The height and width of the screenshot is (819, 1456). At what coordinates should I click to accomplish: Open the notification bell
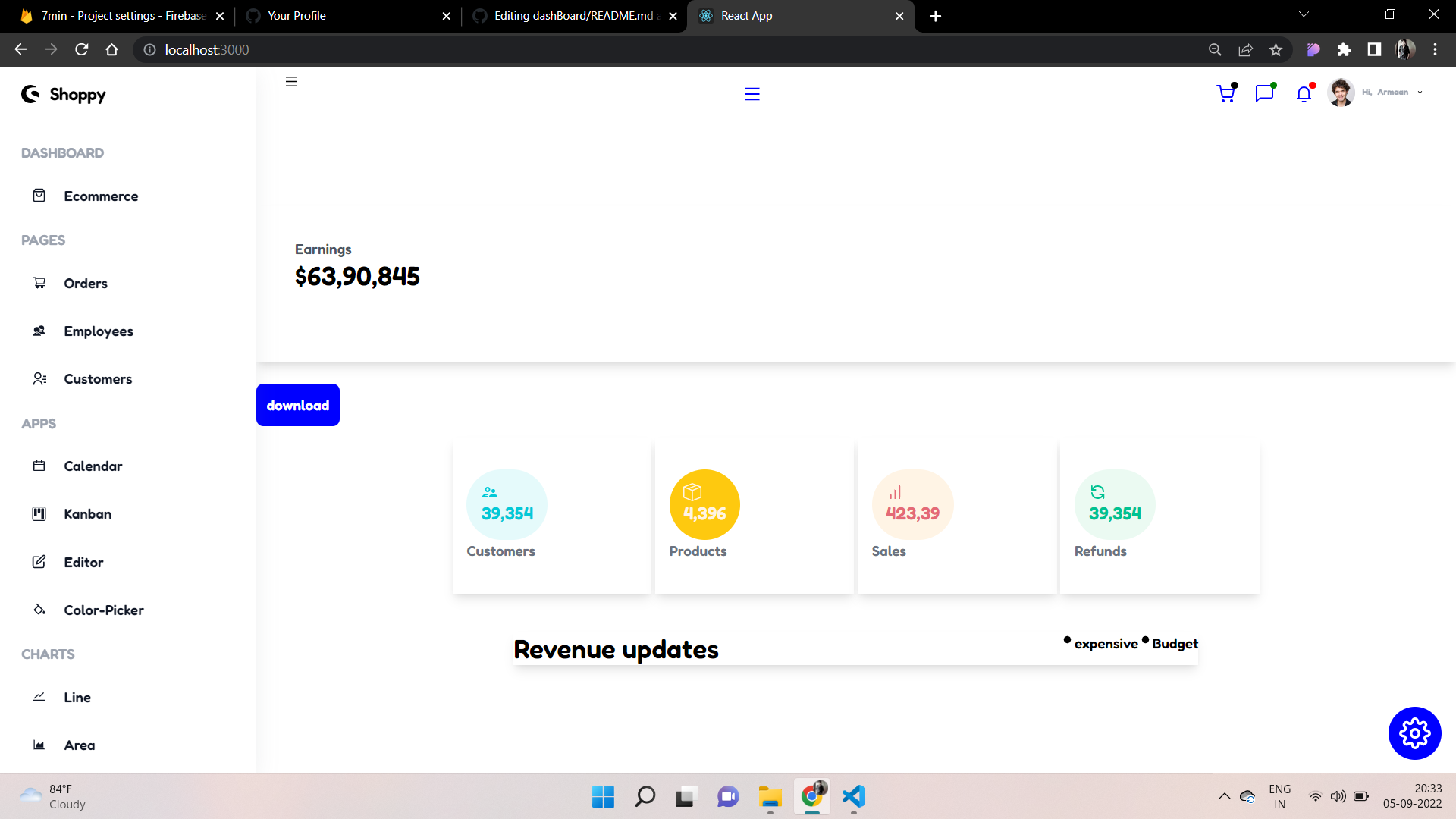coord(1304,94)
